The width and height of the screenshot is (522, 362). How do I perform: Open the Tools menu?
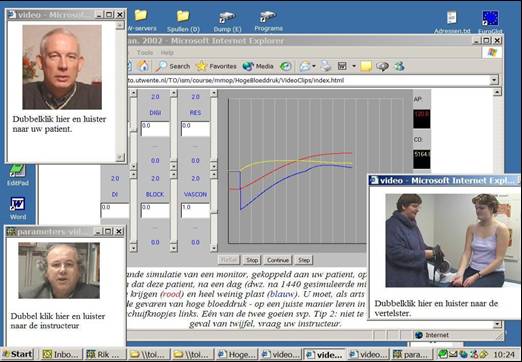[x=145, y=53]
